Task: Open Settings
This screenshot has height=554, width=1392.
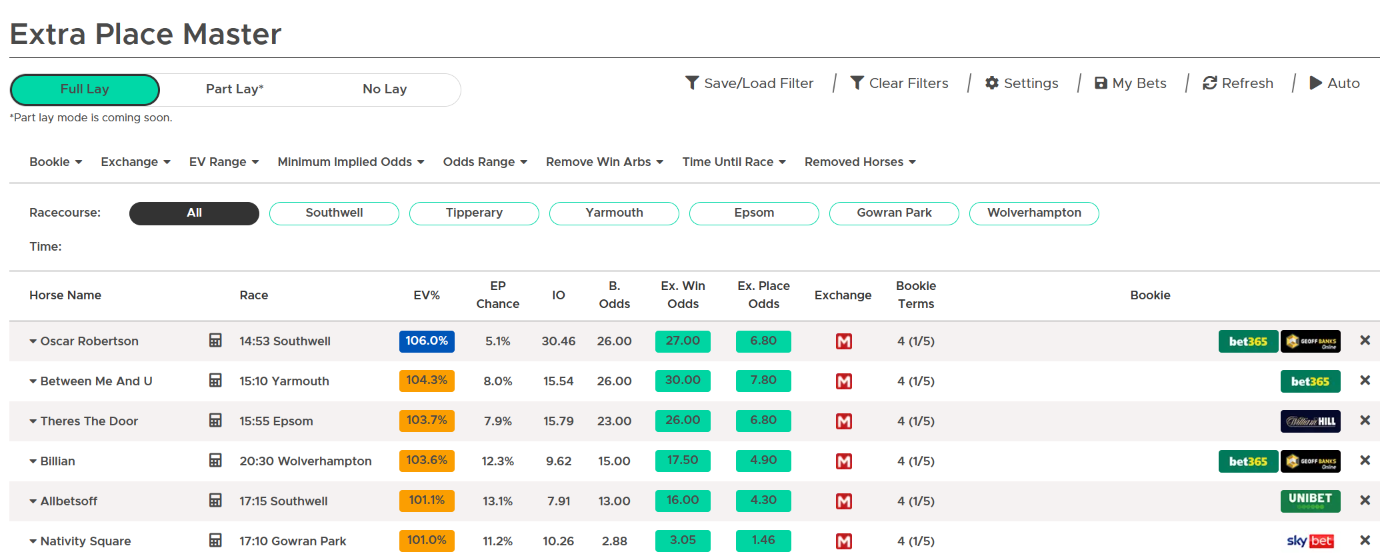Action: pyautogui.click(x=1022, y=83)
